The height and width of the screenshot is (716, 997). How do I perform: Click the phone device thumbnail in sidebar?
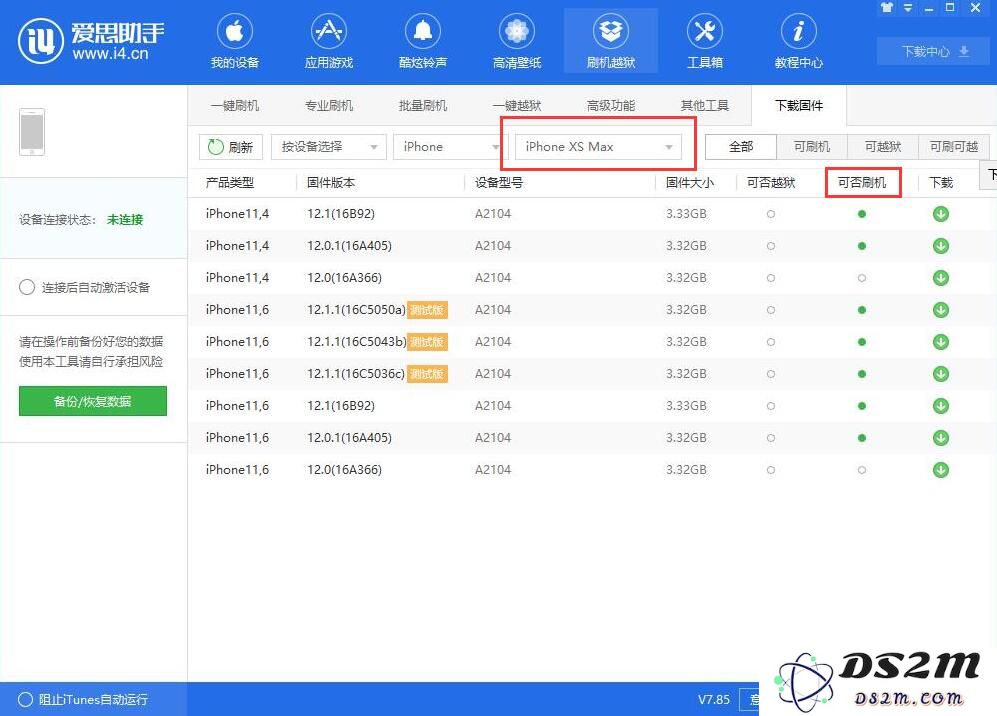[x=32, y=132]
